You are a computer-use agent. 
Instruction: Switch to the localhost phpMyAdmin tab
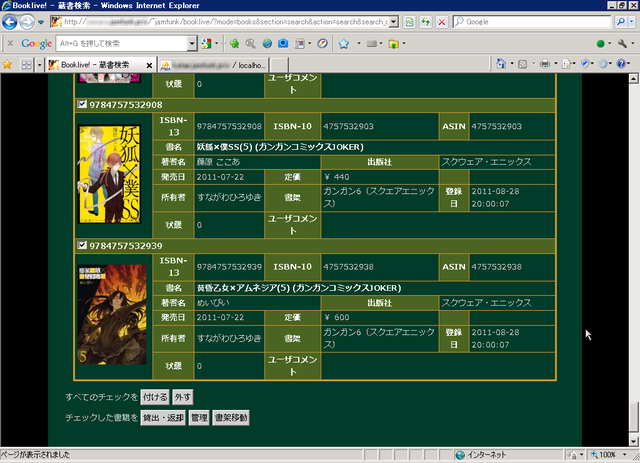[213, 65]
